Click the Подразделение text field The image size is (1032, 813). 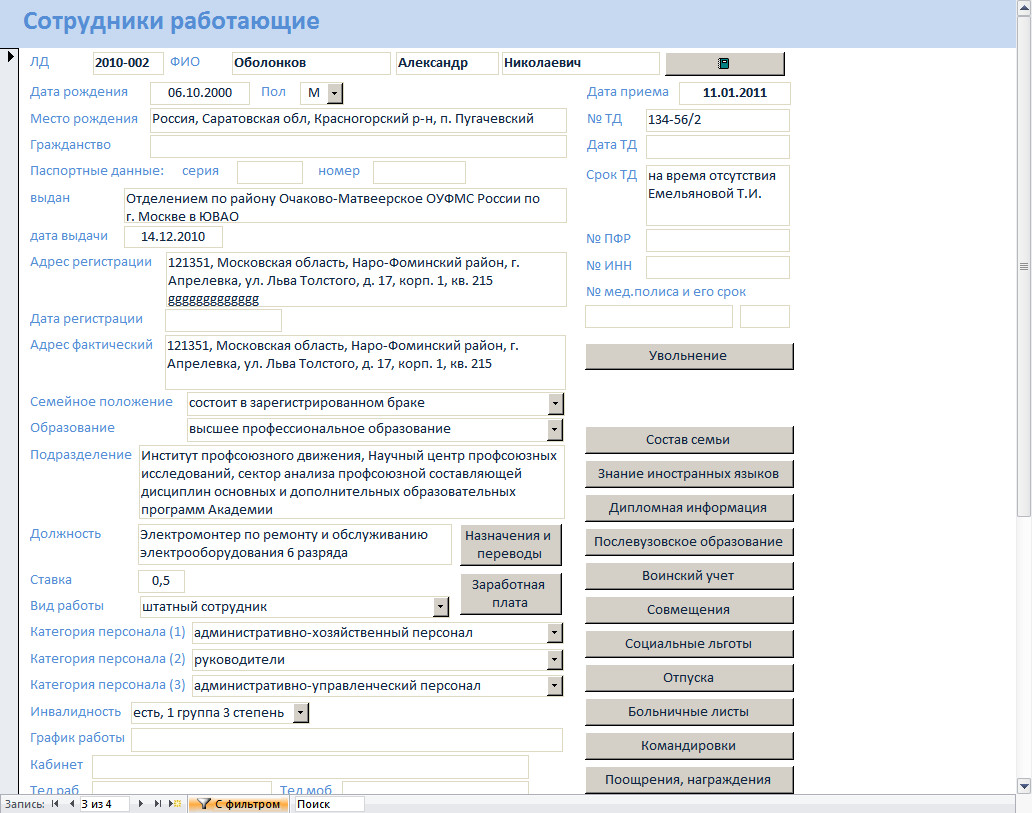point(351,483)
